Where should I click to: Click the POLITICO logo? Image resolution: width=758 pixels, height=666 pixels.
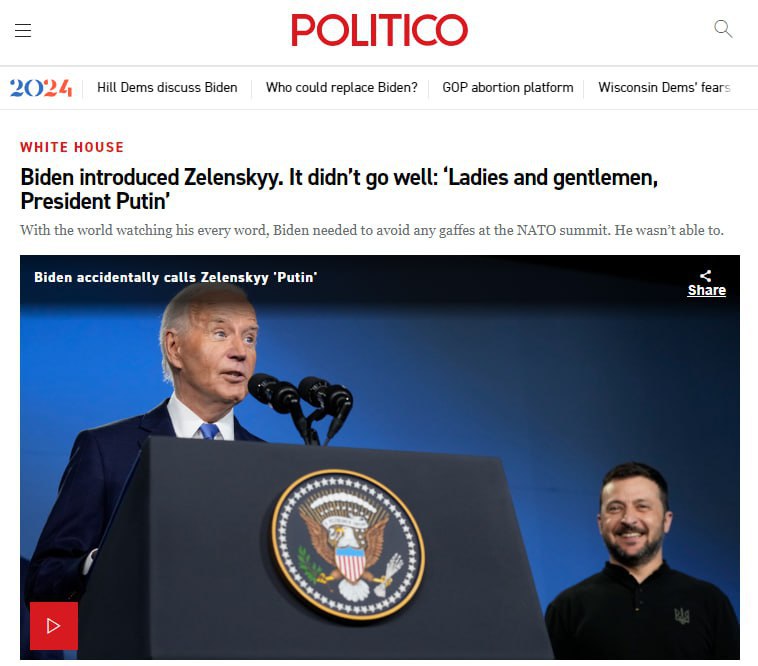[x=379, y=30]
